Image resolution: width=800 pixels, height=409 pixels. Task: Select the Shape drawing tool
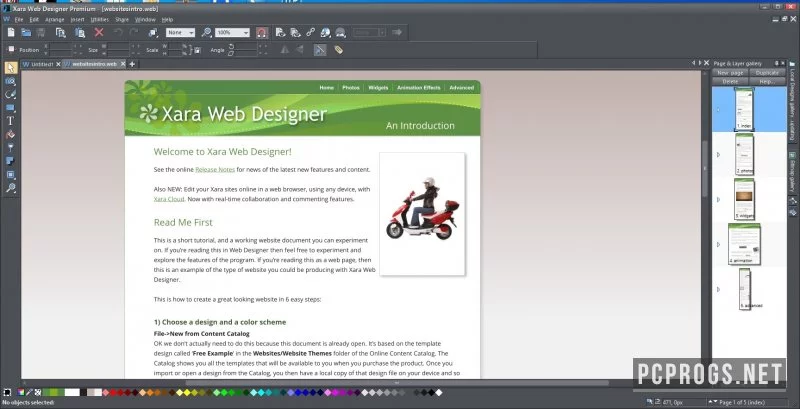tap(11, 95)
